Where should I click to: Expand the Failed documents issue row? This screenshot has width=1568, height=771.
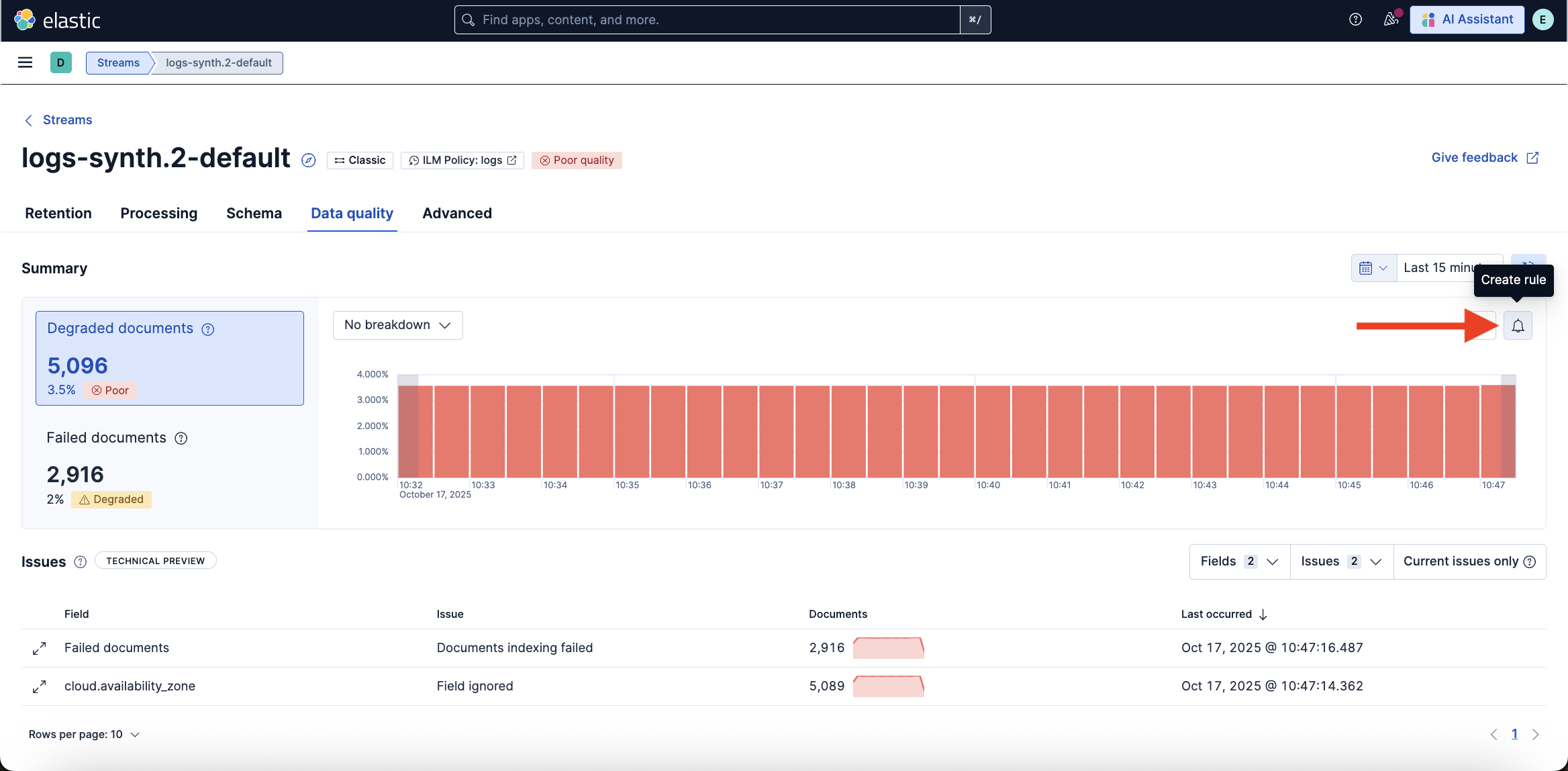tap(40, 648)
